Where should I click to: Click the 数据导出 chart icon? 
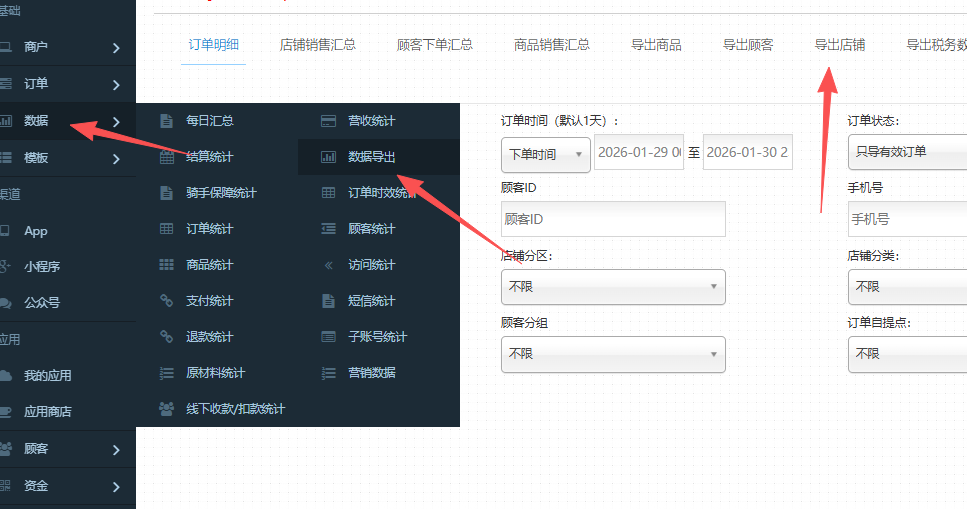coord(328,157)
